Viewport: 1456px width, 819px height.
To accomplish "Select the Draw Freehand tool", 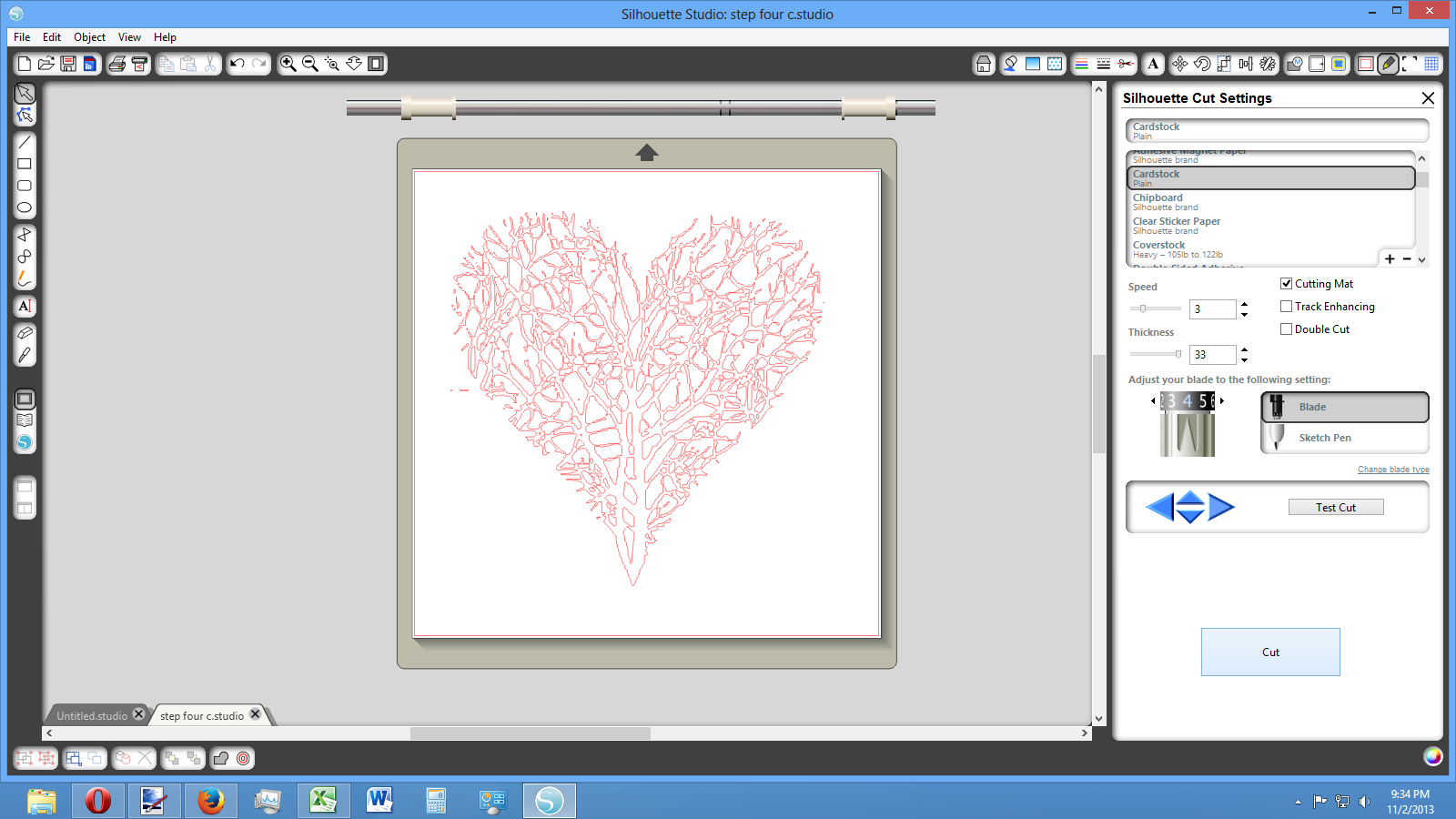I will pos(25,279).
